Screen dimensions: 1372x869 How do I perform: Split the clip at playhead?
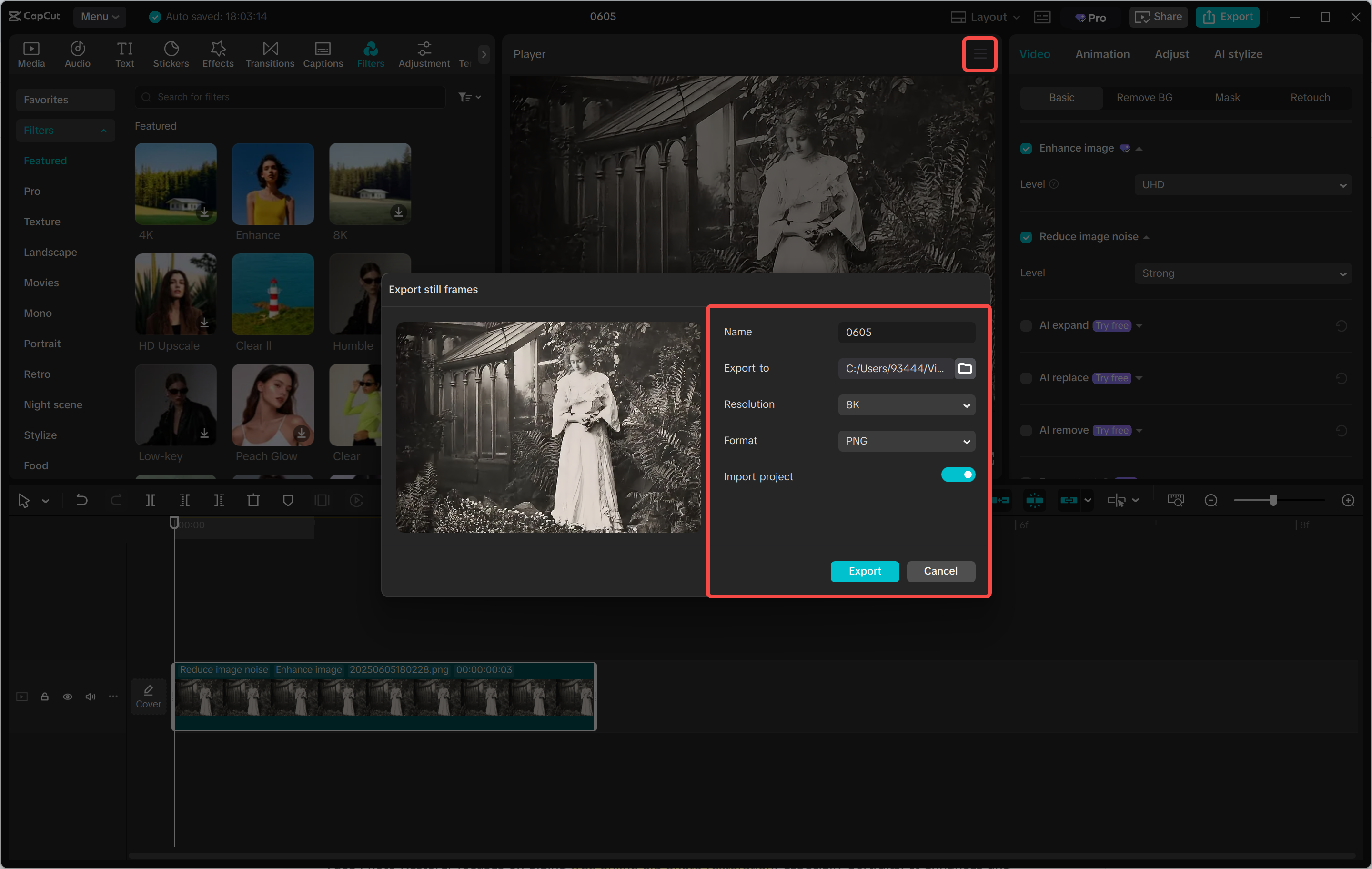[x=151, y=500]
